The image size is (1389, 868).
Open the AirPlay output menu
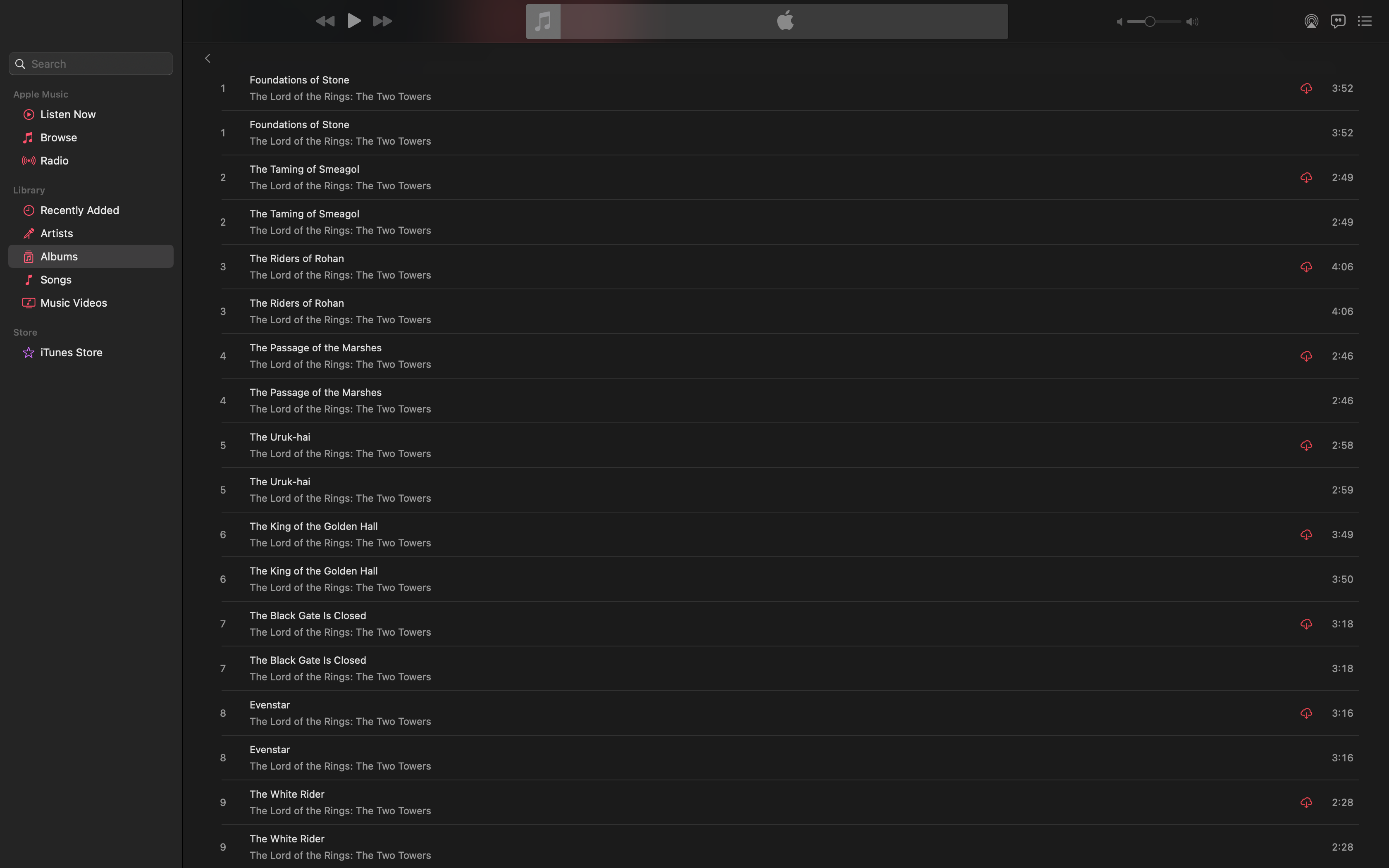pyautogui.click(x=1311, y=21)
